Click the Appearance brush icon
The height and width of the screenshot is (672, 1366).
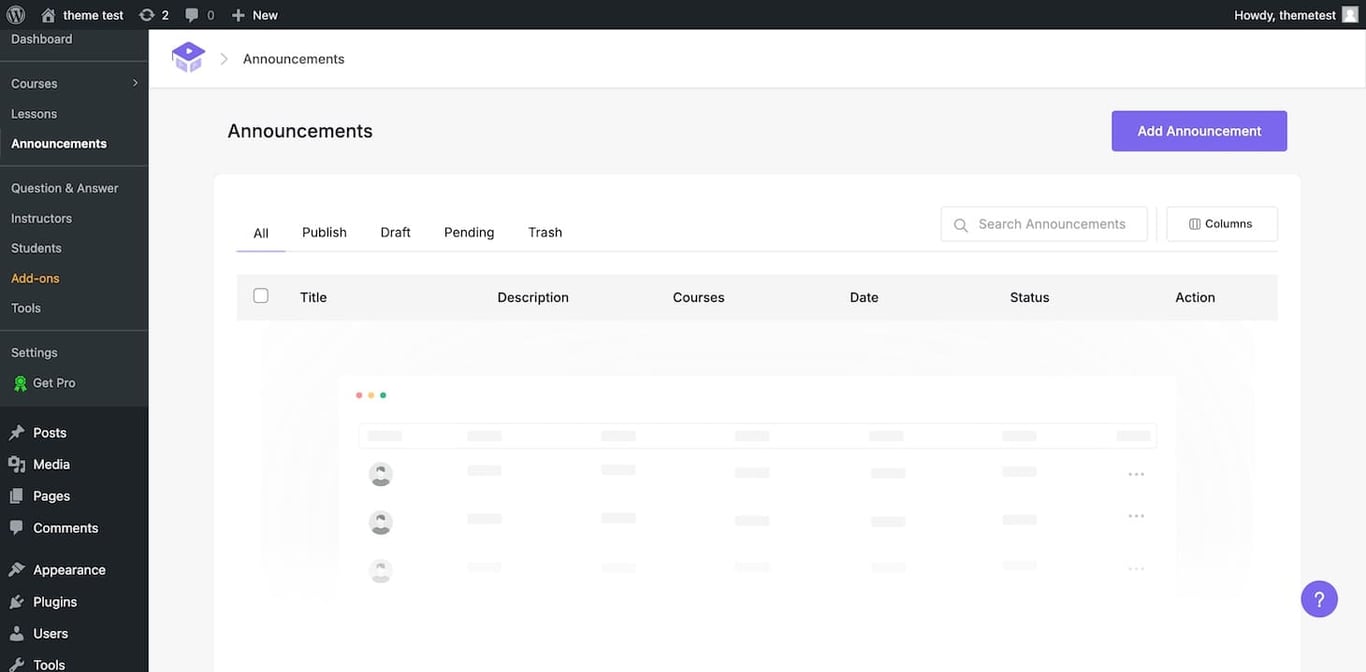(x=16, y=570)
